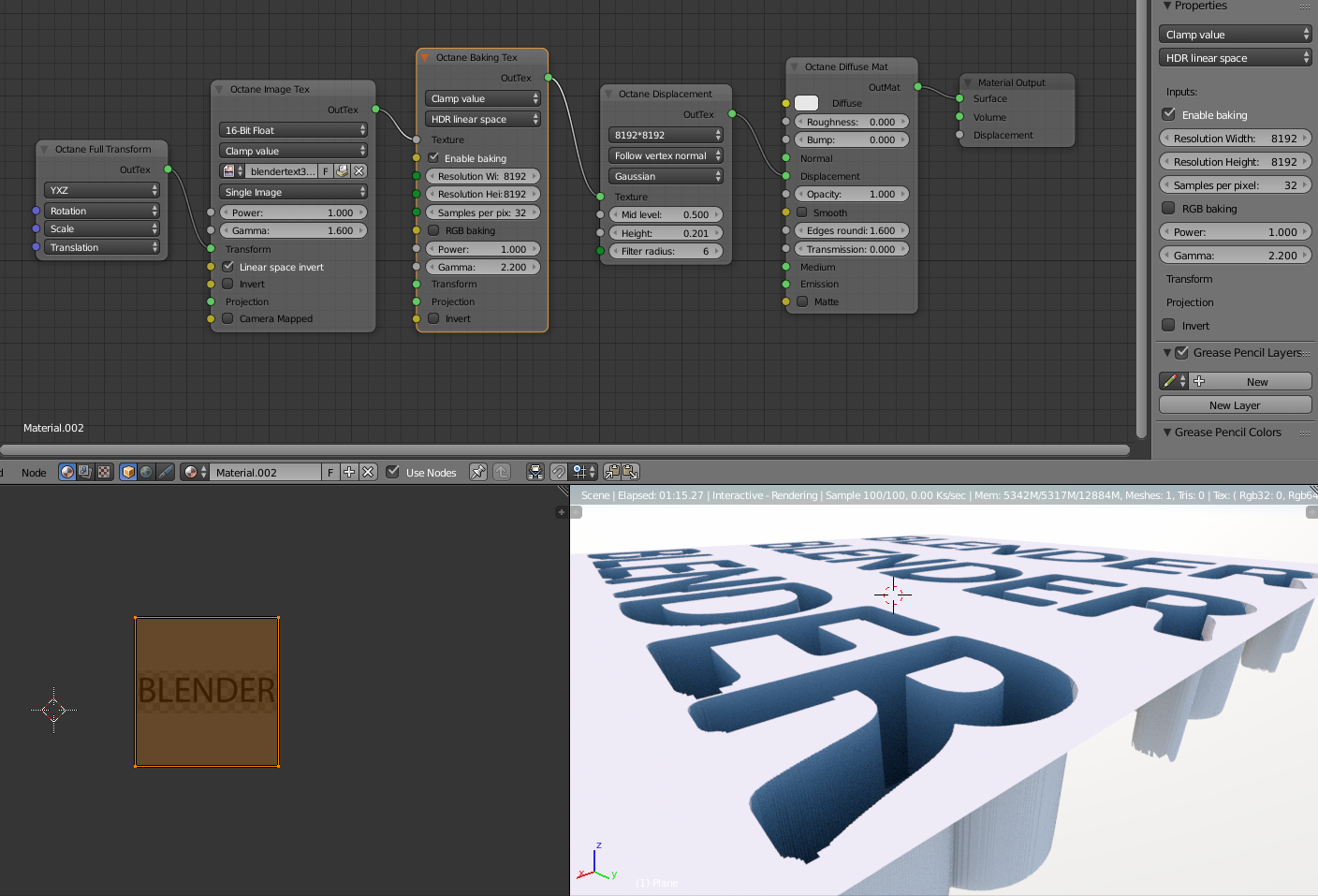Collapse the Grease Pencil Colors panel
Screen dimensions: 1318x896
coord(1167,432)
